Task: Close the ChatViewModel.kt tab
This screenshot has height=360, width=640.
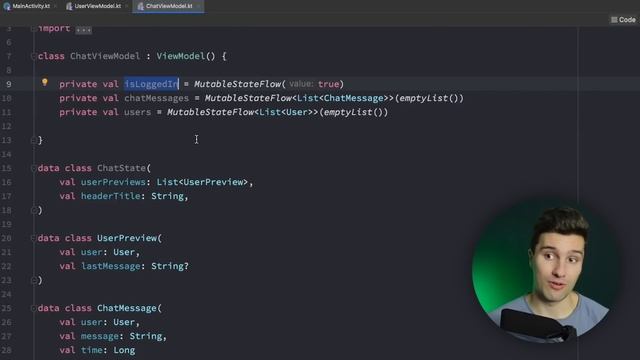Action: pyautogui.click(x=198, y=7)
